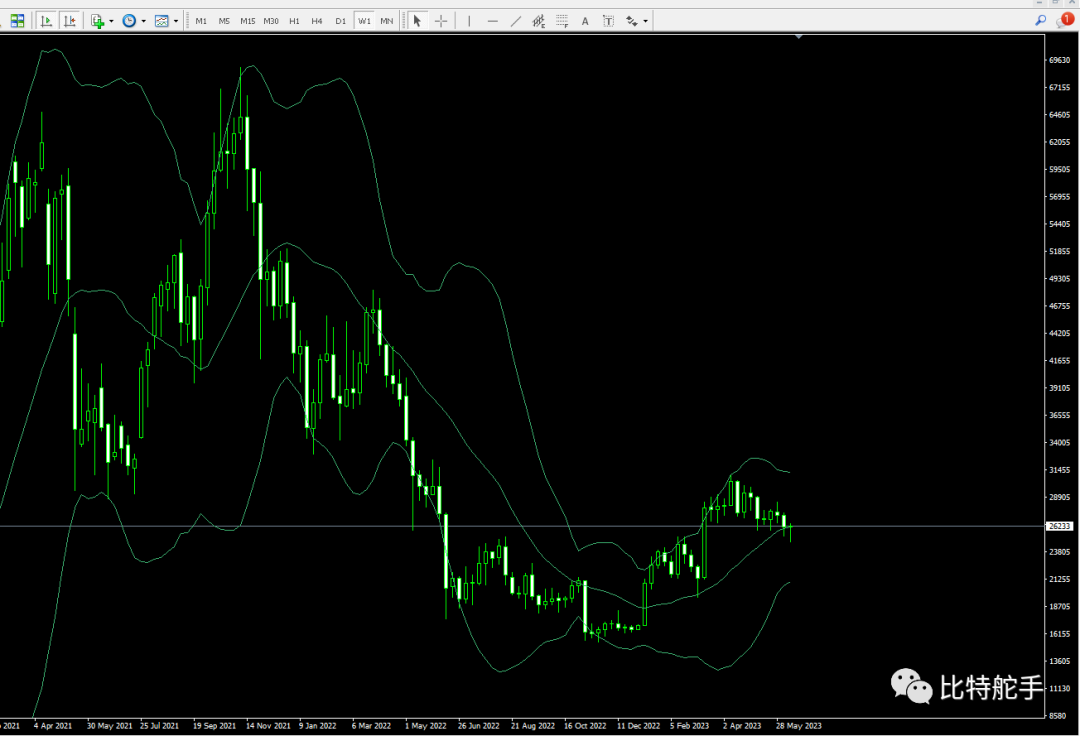
Task: Open the magnifier search icon
Action: (1040, 21)
